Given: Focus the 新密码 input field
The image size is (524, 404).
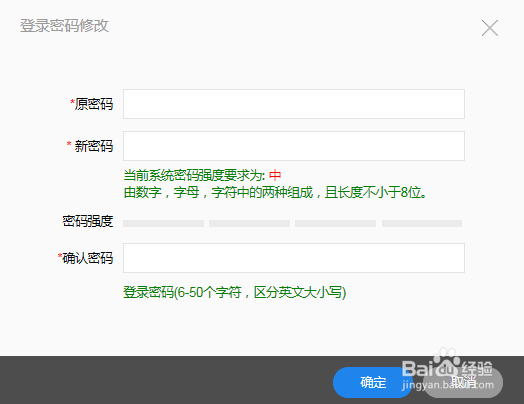Looking at the screenshot, I should (x=294, y=146).
